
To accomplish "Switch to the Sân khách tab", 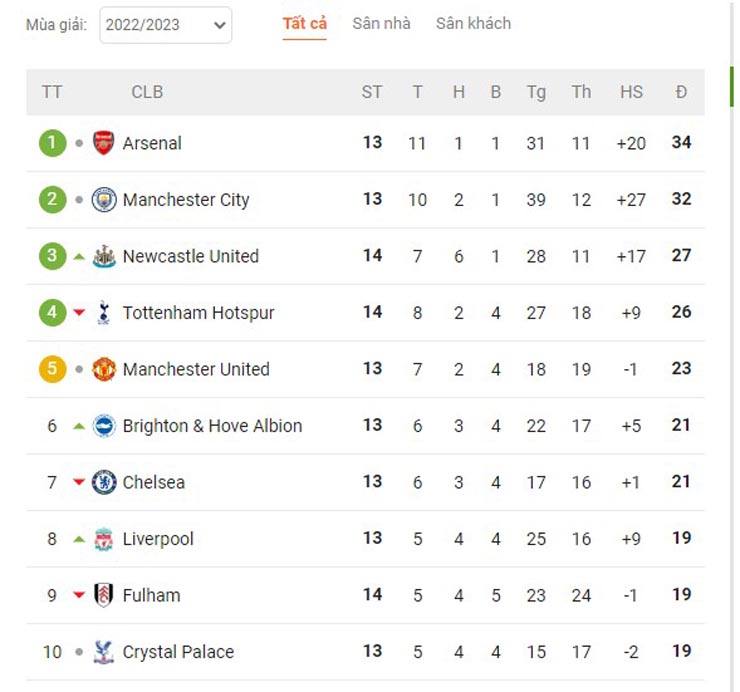I will (x=473, y=23).
